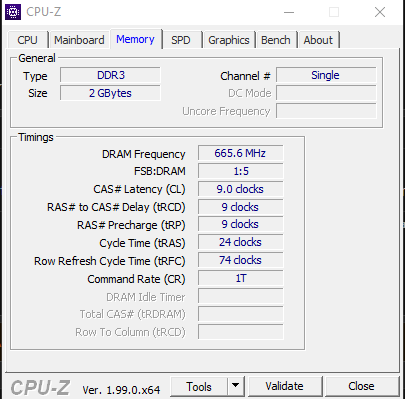Screen dimensions: 405x399
Task: Minimize the CPU-Z window
Action: [x=289, y=12]
